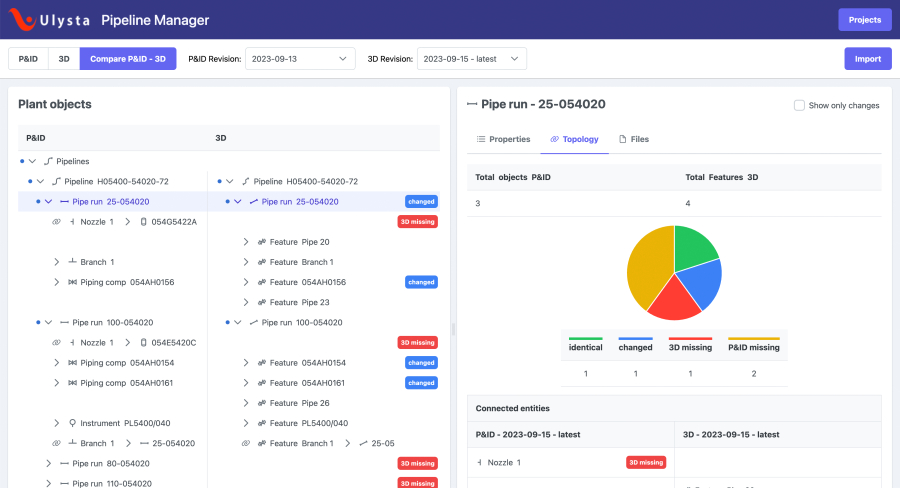Click the Projects button
Viewport: 900px width, 488px height.
click(864, 20)
